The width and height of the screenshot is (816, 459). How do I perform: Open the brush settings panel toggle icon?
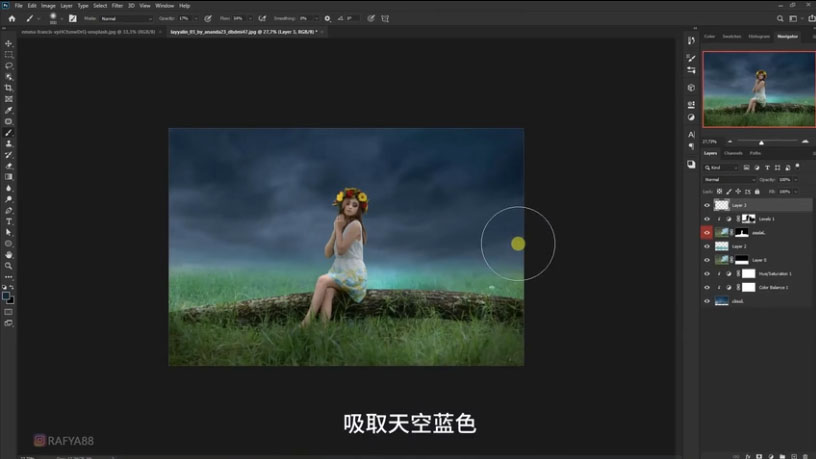coord(72,18)
